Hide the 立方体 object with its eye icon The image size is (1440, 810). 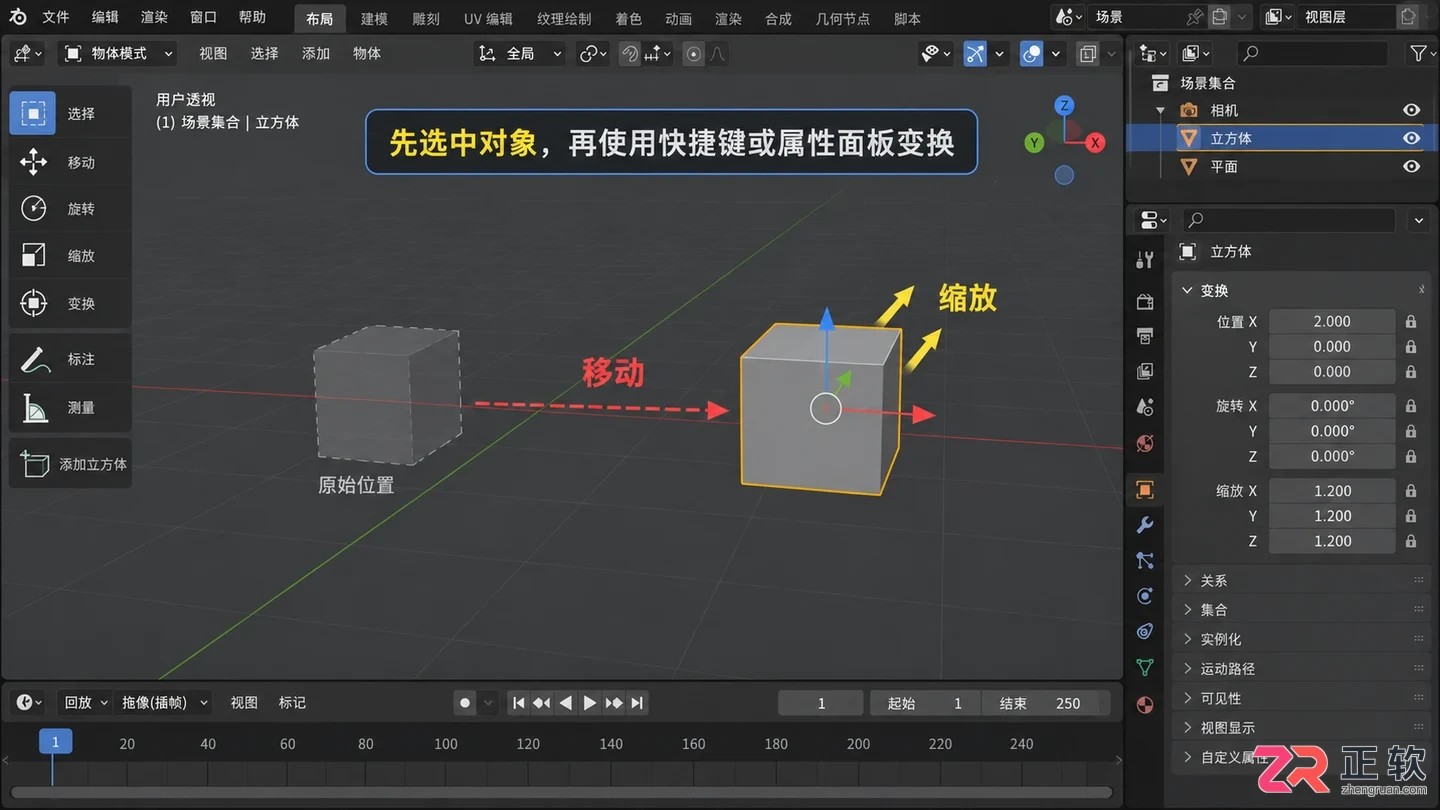[x=1411, y=138]
